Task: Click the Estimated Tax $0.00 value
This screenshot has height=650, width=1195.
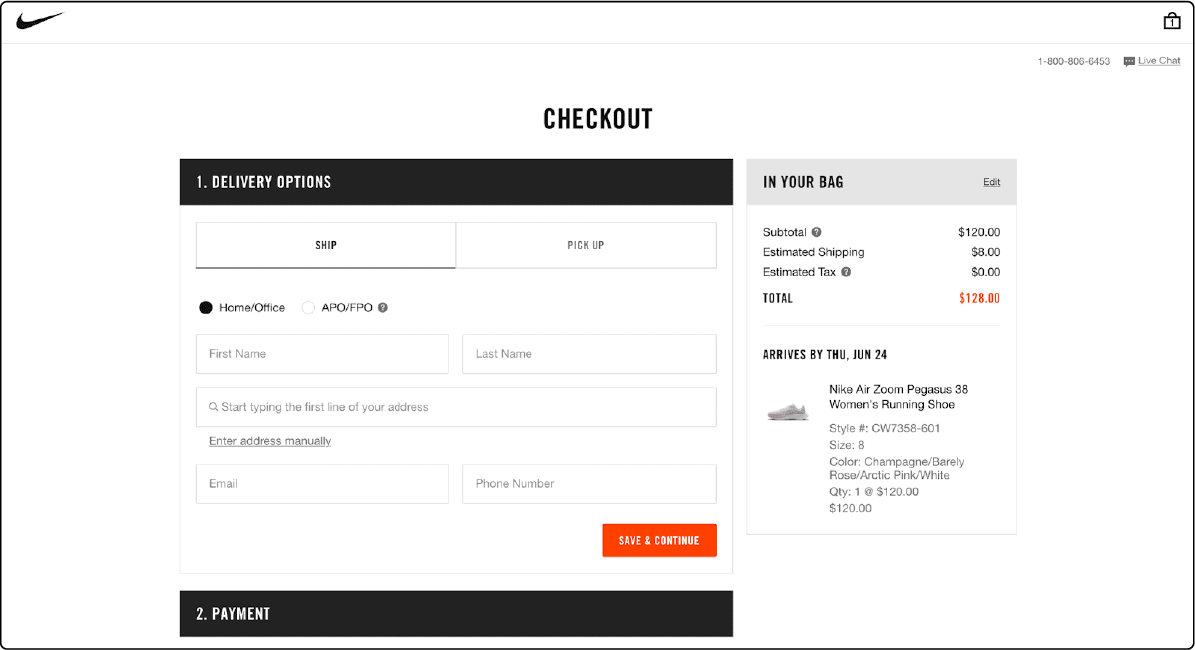Action: 985,272
